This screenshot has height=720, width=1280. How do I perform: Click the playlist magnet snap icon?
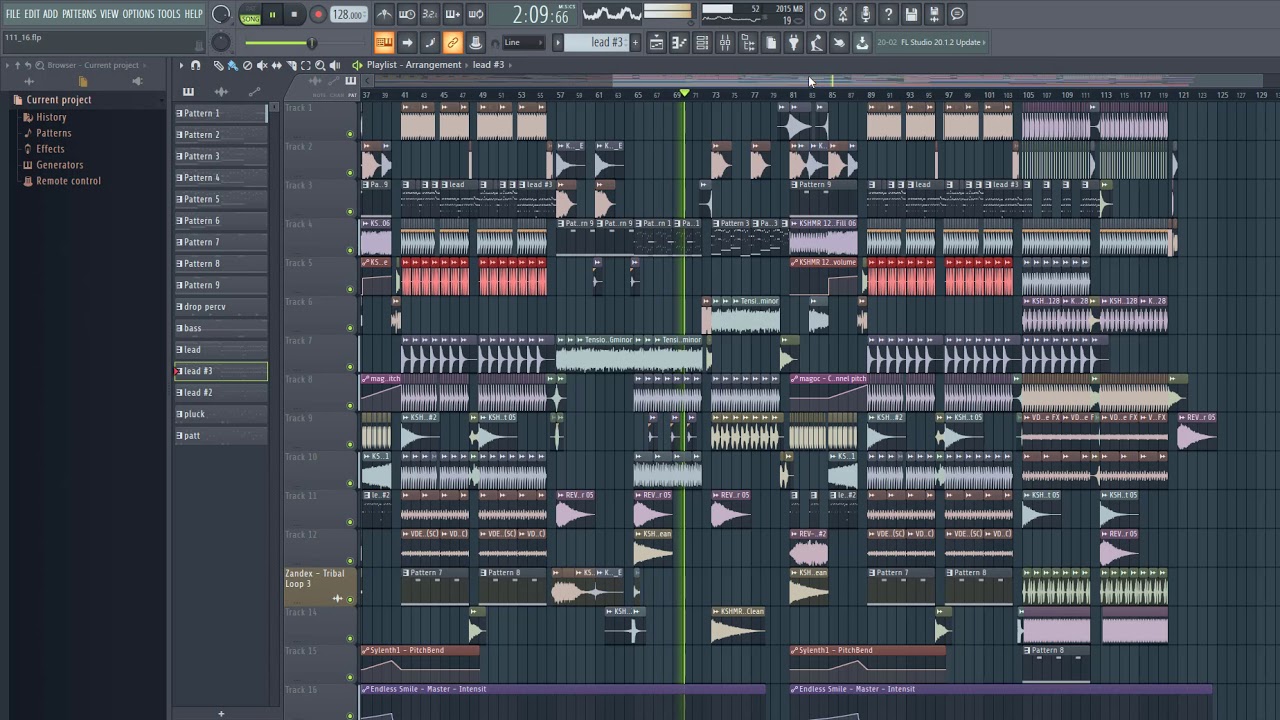196,65
